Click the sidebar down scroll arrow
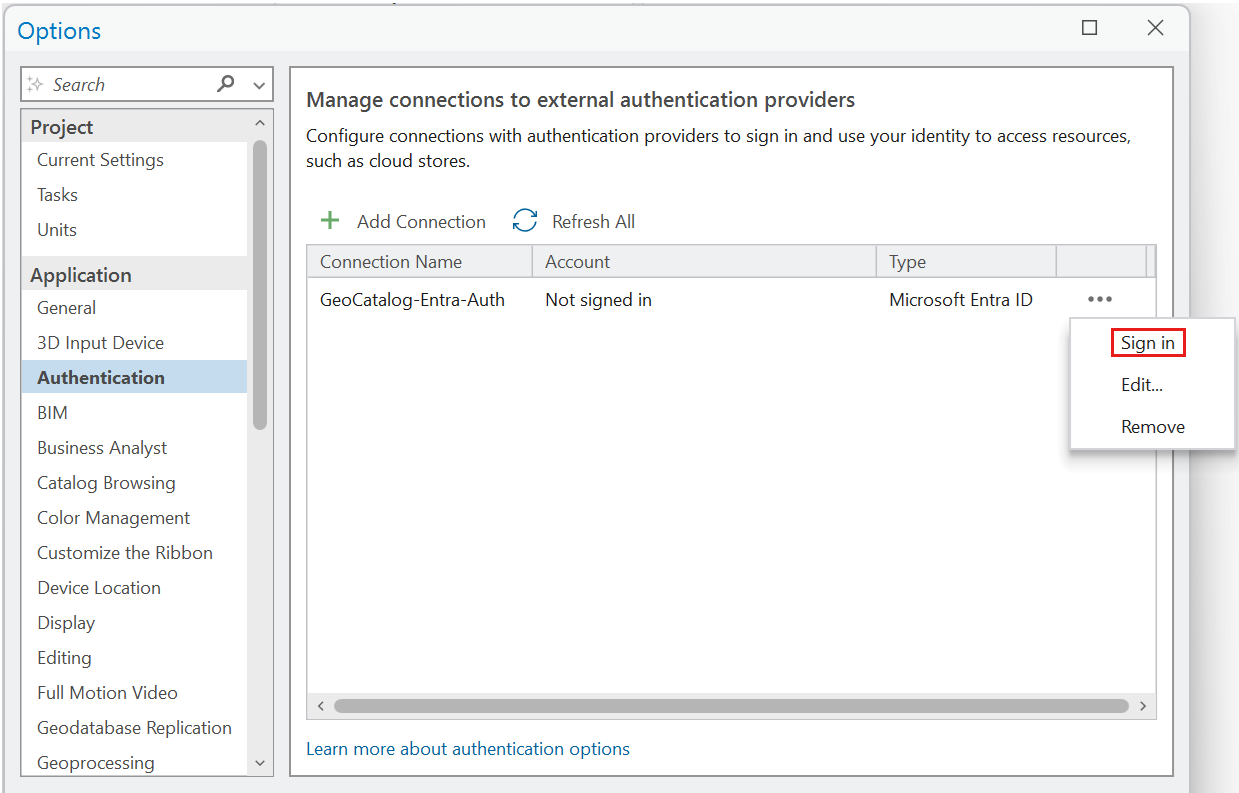 [259, 763]
